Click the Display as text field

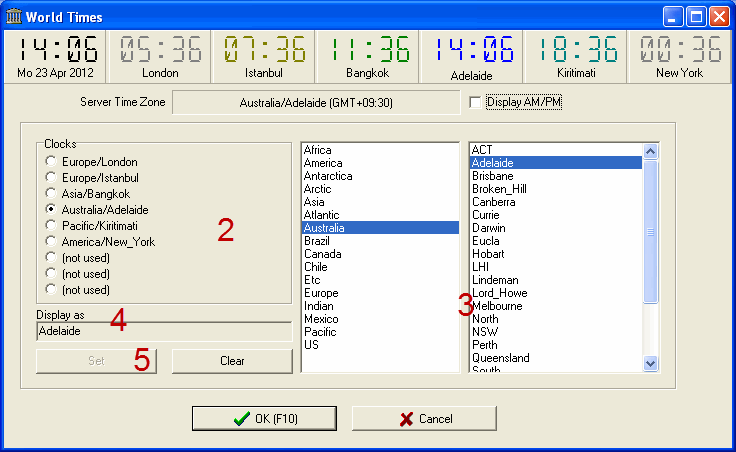coord(164,331)
